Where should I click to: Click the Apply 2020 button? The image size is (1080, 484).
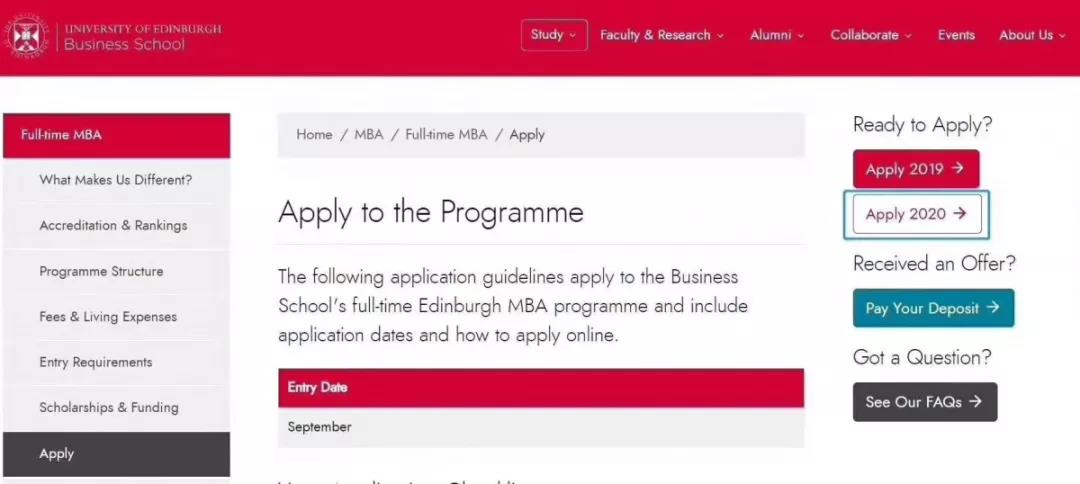[916, 214]
